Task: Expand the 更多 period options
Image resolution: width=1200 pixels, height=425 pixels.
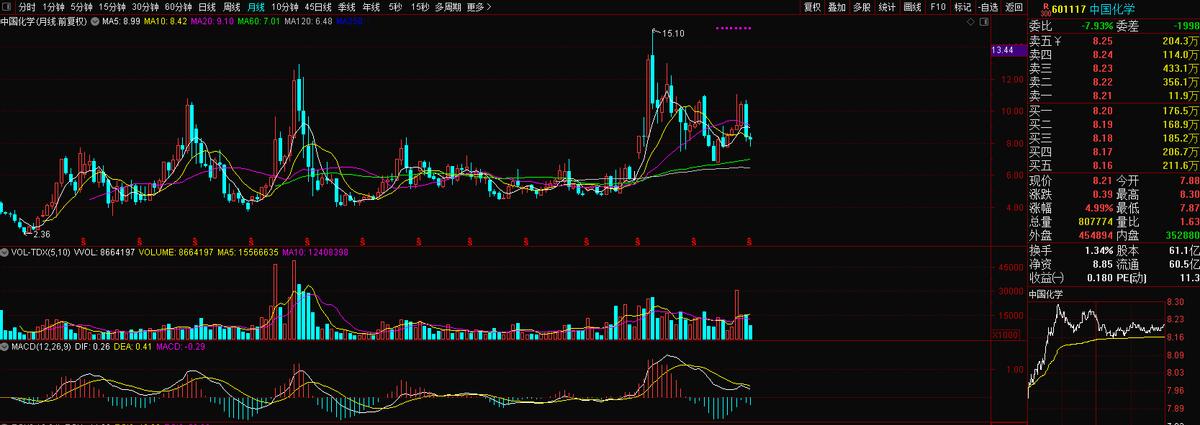Action: [481, 6]
